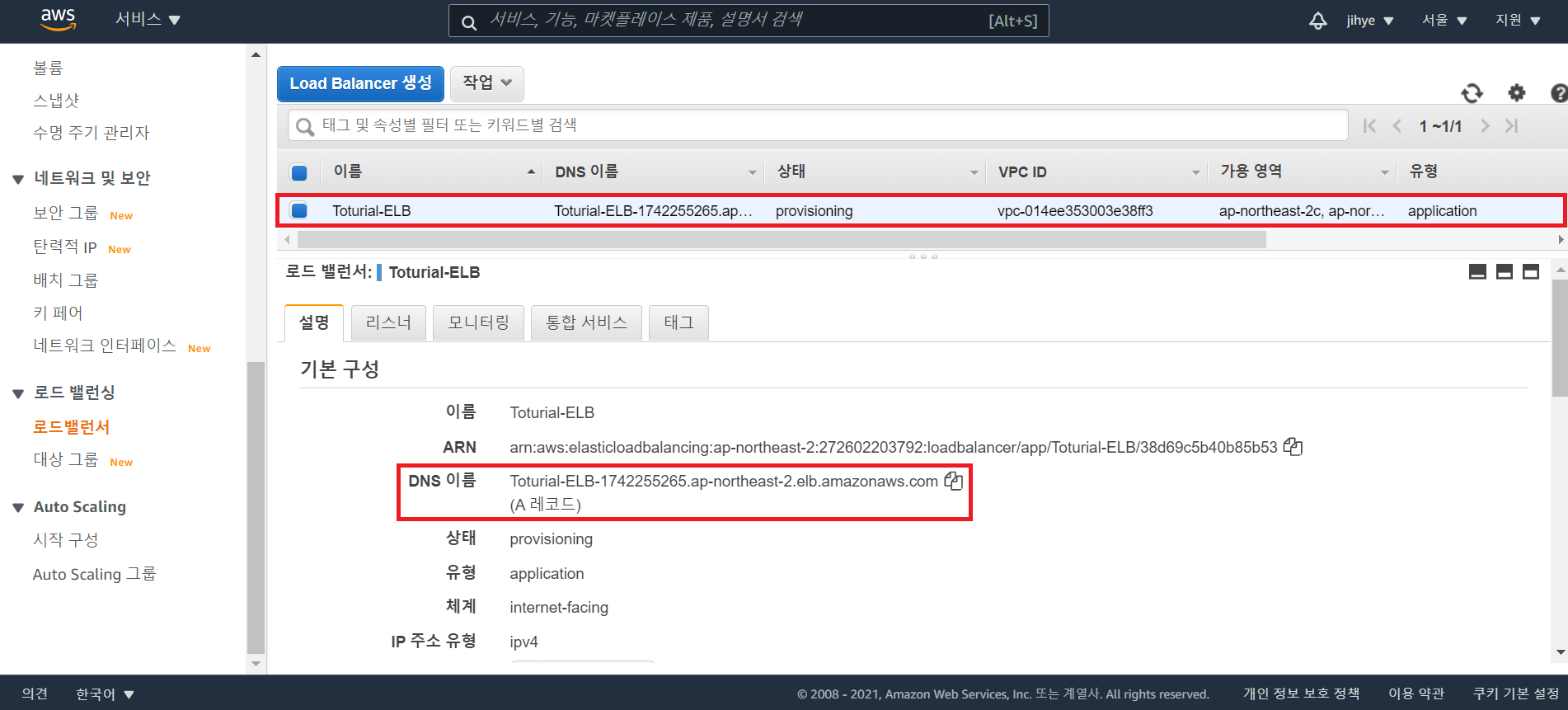The height and width of the screenshot is (710, 1568).
Task: Click the 의견 feedback link
Action: tap(35, 694)
